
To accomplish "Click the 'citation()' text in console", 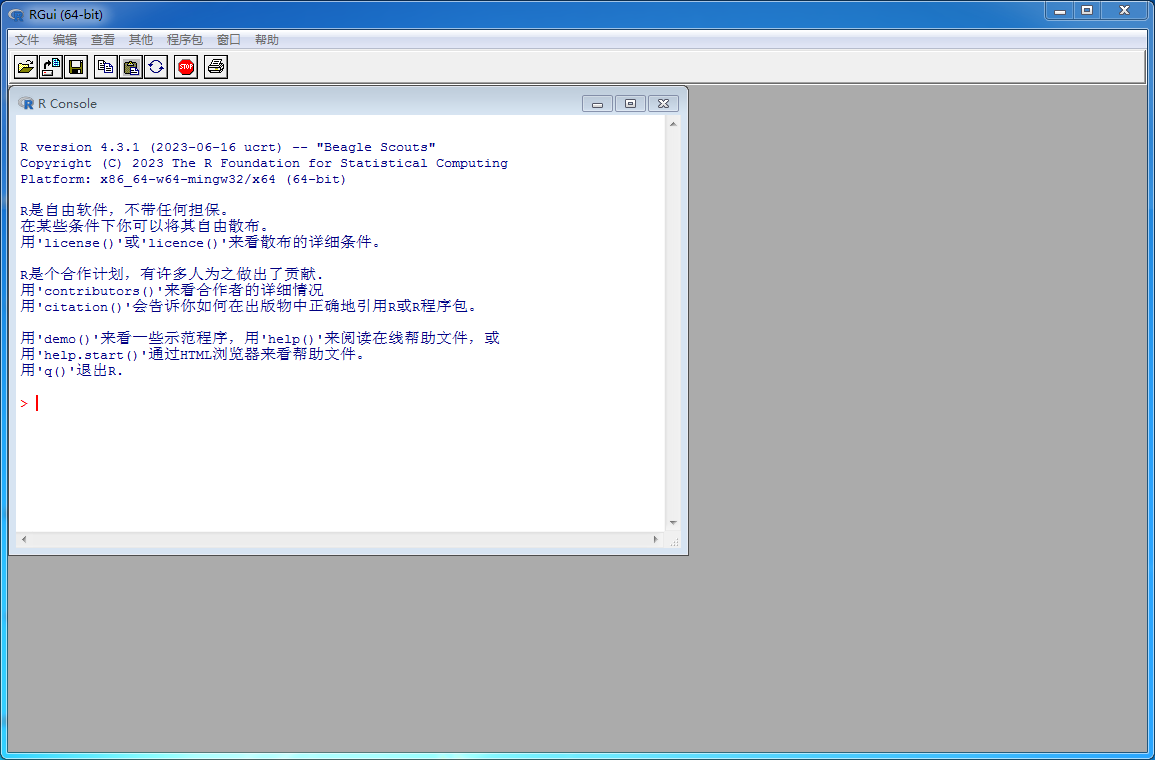I will tap(83, 307).
